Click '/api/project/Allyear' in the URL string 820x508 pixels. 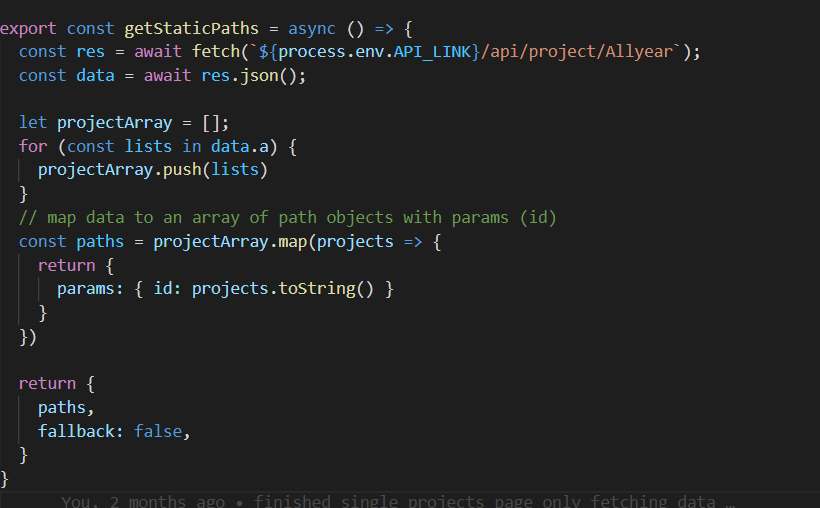tap(577, 52)
